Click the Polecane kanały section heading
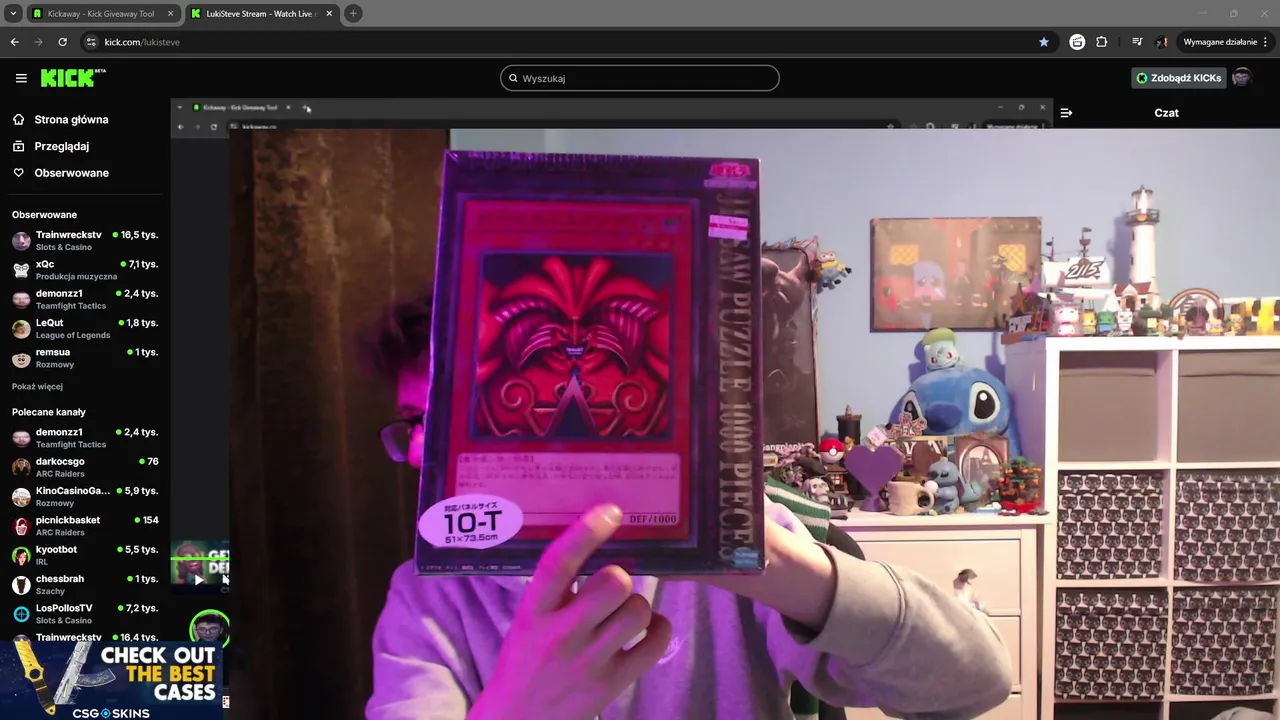 (x=49, y=412)
